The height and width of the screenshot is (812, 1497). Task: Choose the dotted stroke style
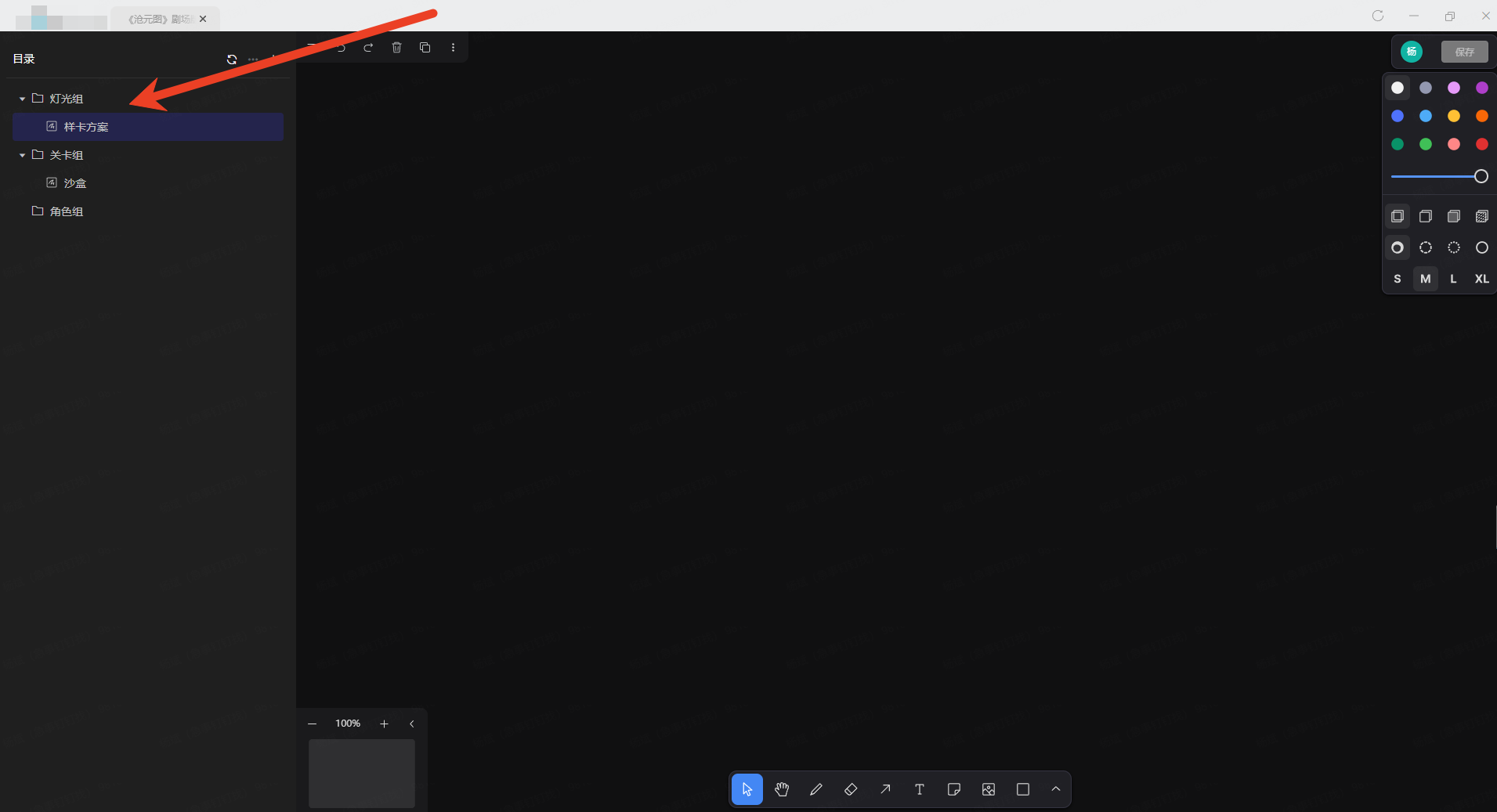1454,247
